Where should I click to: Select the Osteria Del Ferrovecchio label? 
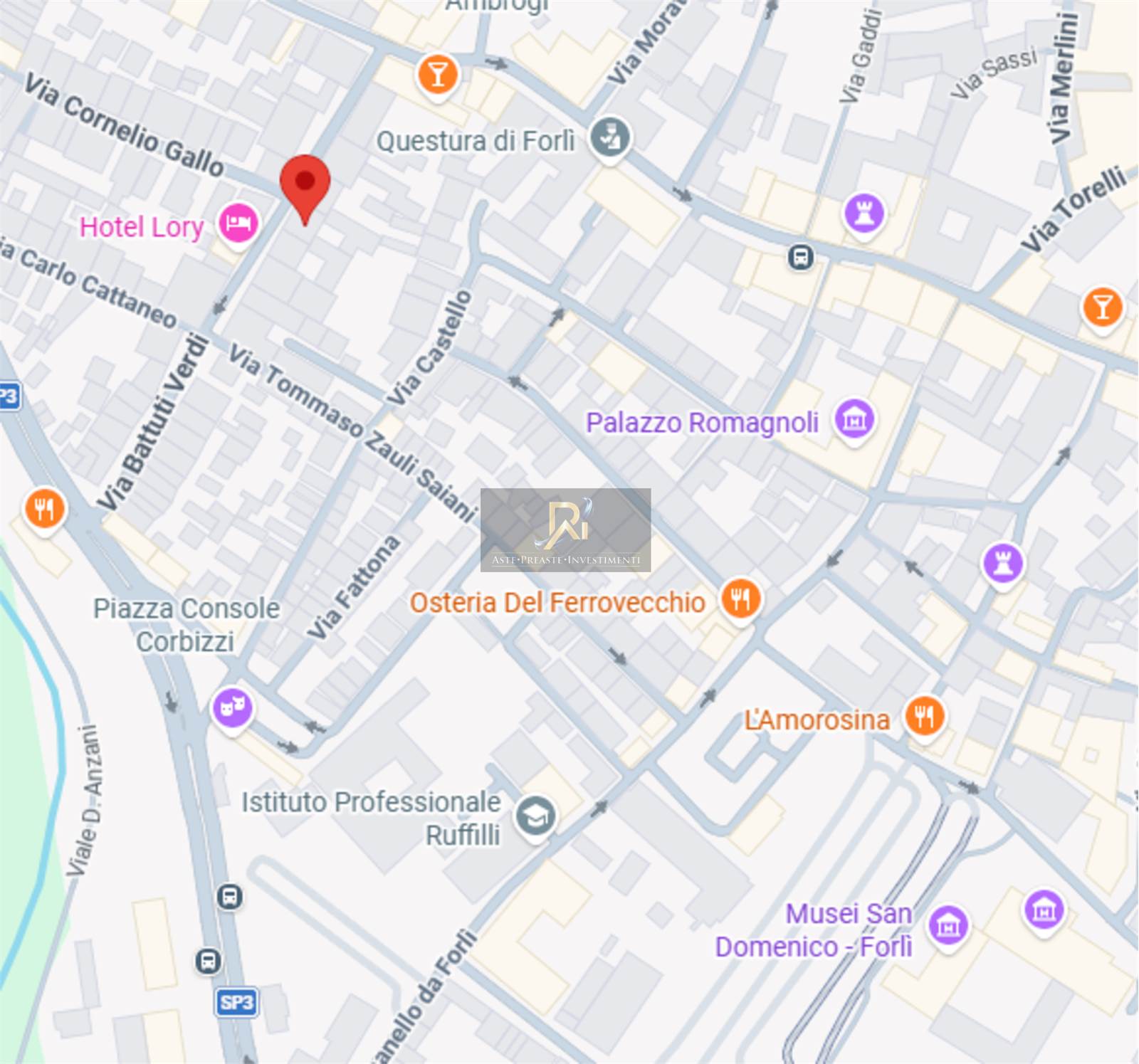tap(557, 603)
